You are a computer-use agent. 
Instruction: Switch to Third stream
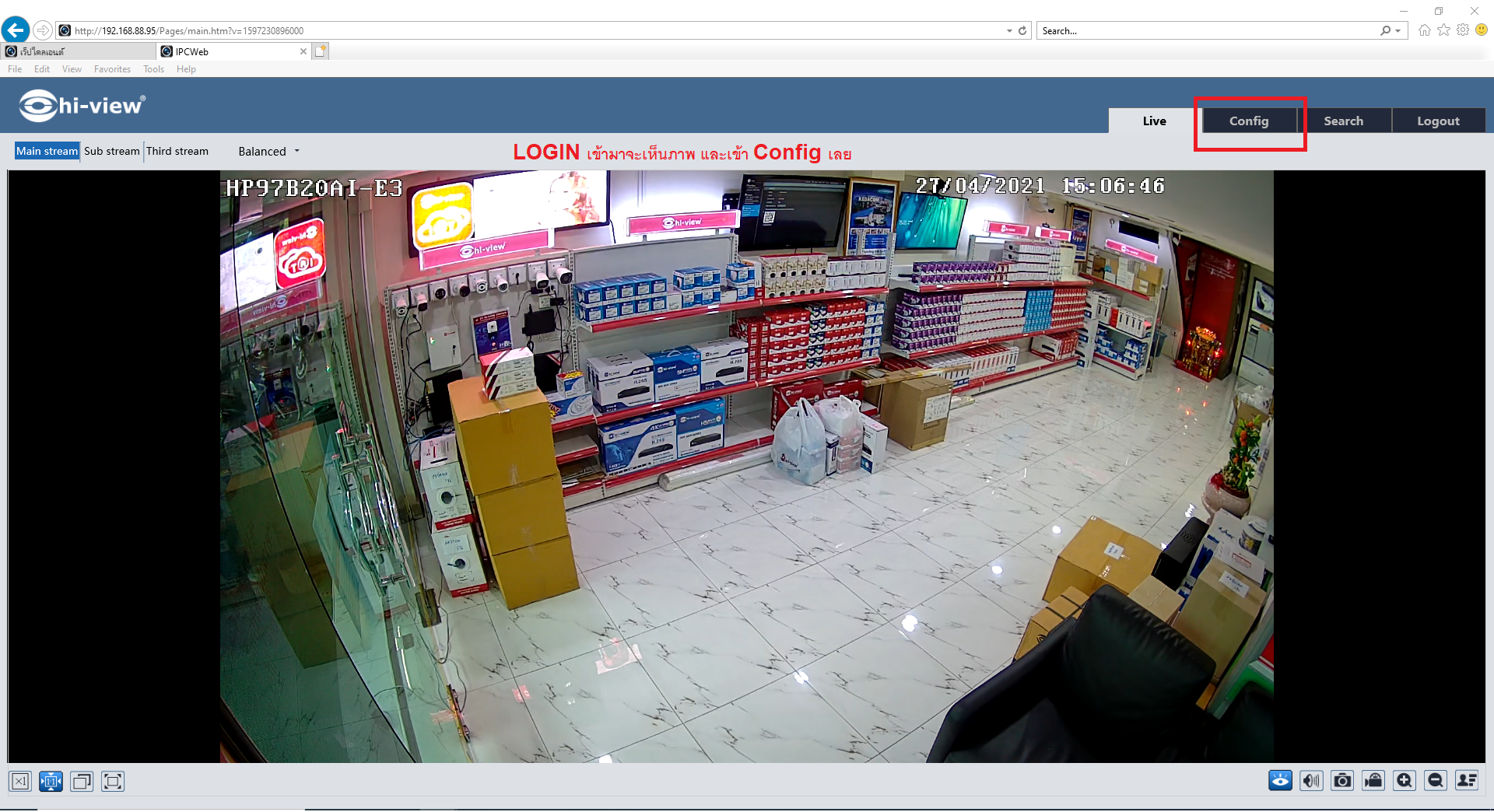point(177,152)
